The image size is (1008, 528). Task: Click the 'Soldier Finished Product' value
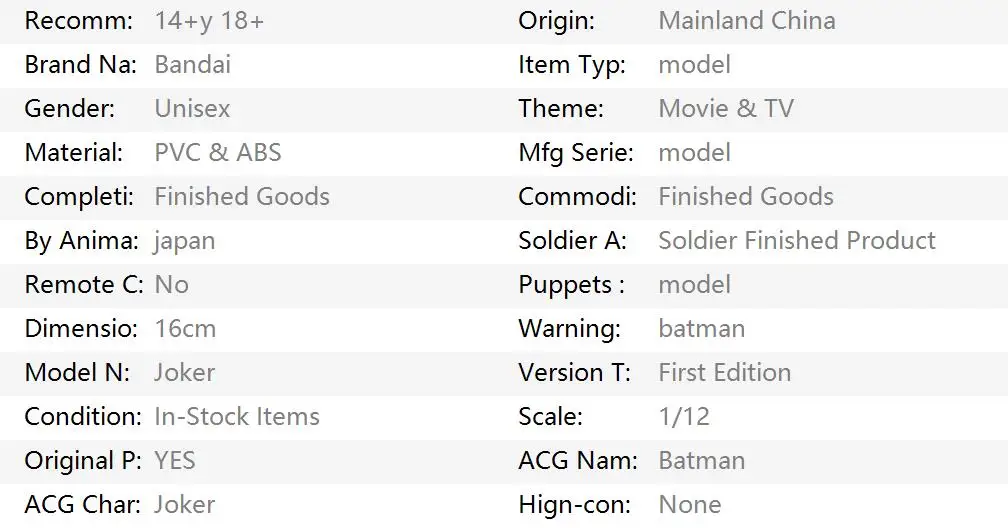click(x=796, y=241)
